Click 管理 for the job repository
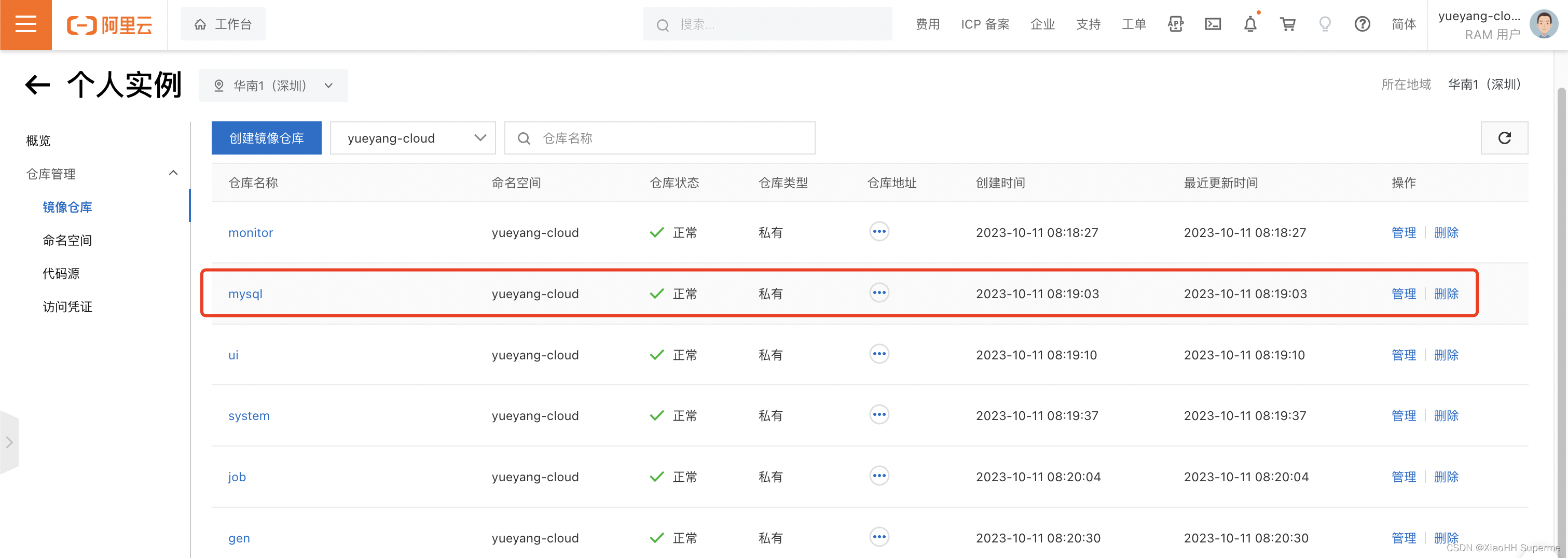1568x558 pixels. click(1404, 477)
